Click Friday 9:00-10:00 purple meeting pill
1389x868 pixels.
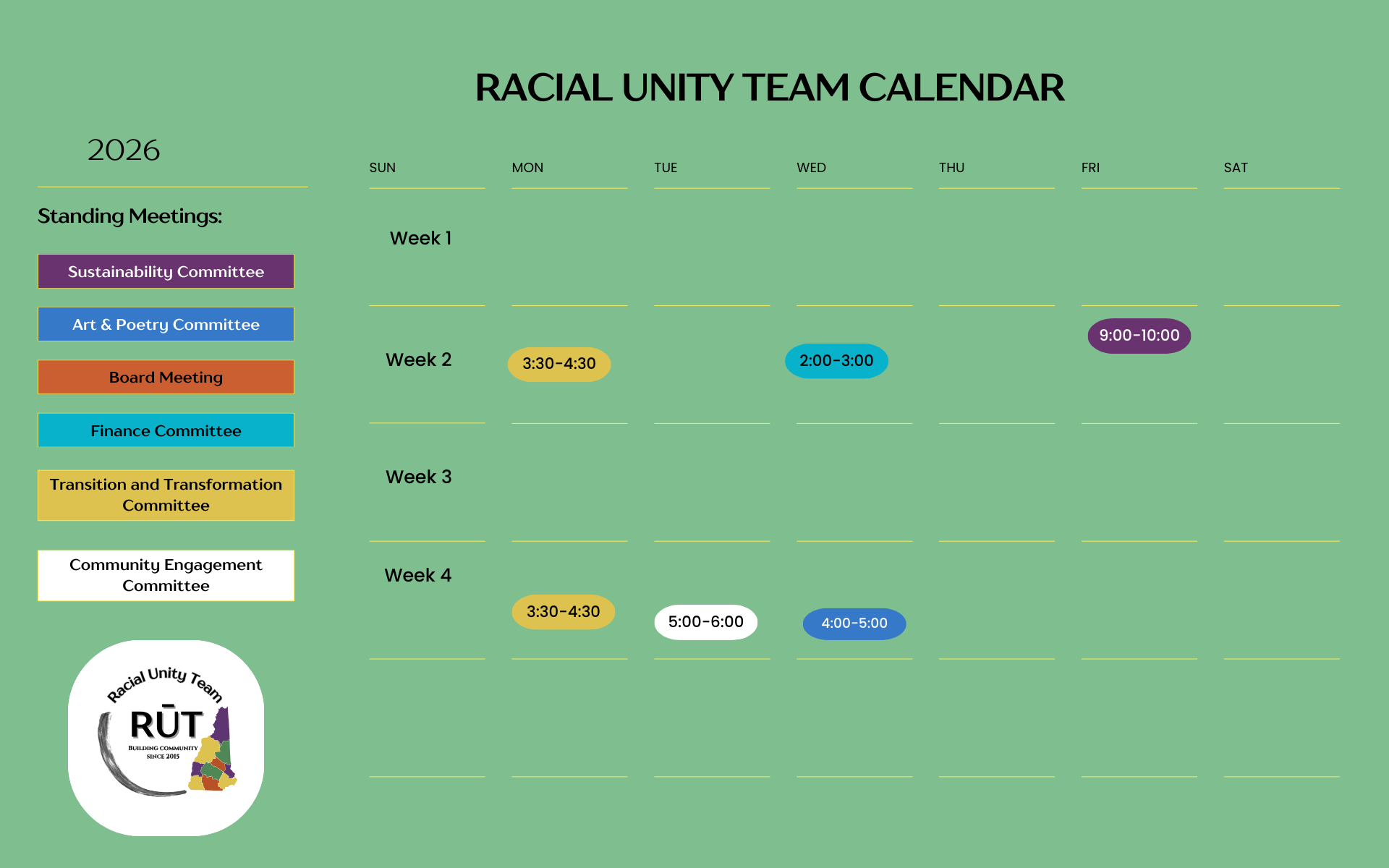point(1139,336)
